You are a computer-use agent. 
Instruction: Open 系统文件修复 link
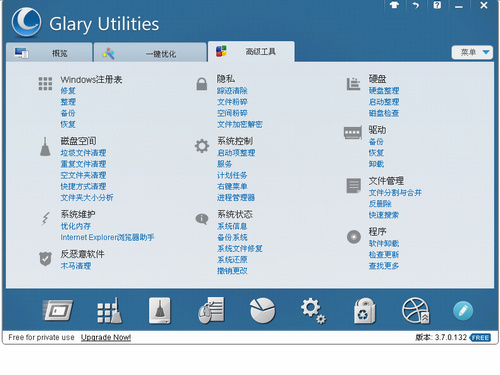point(240,248)
